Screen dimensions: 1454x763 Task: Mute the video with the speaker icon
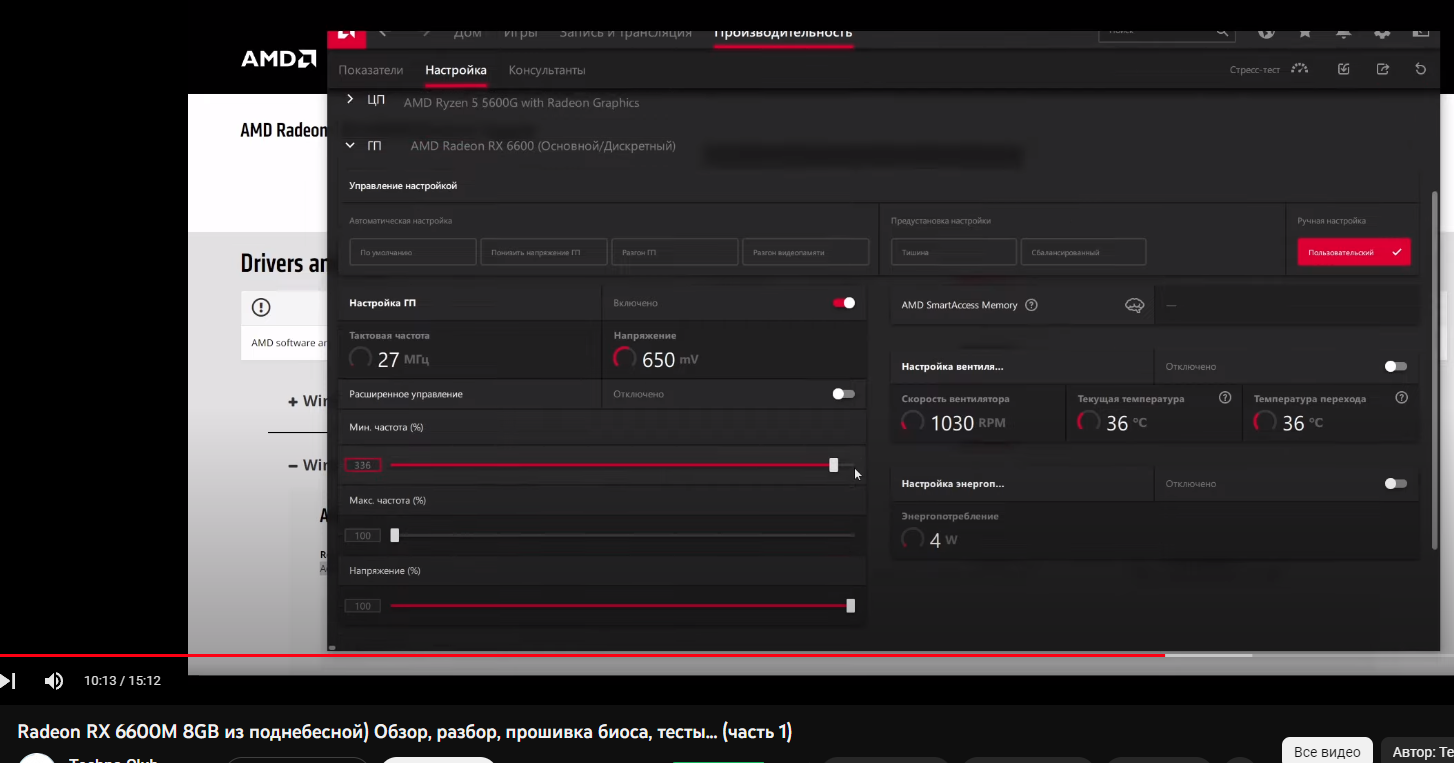click(54, 681)
